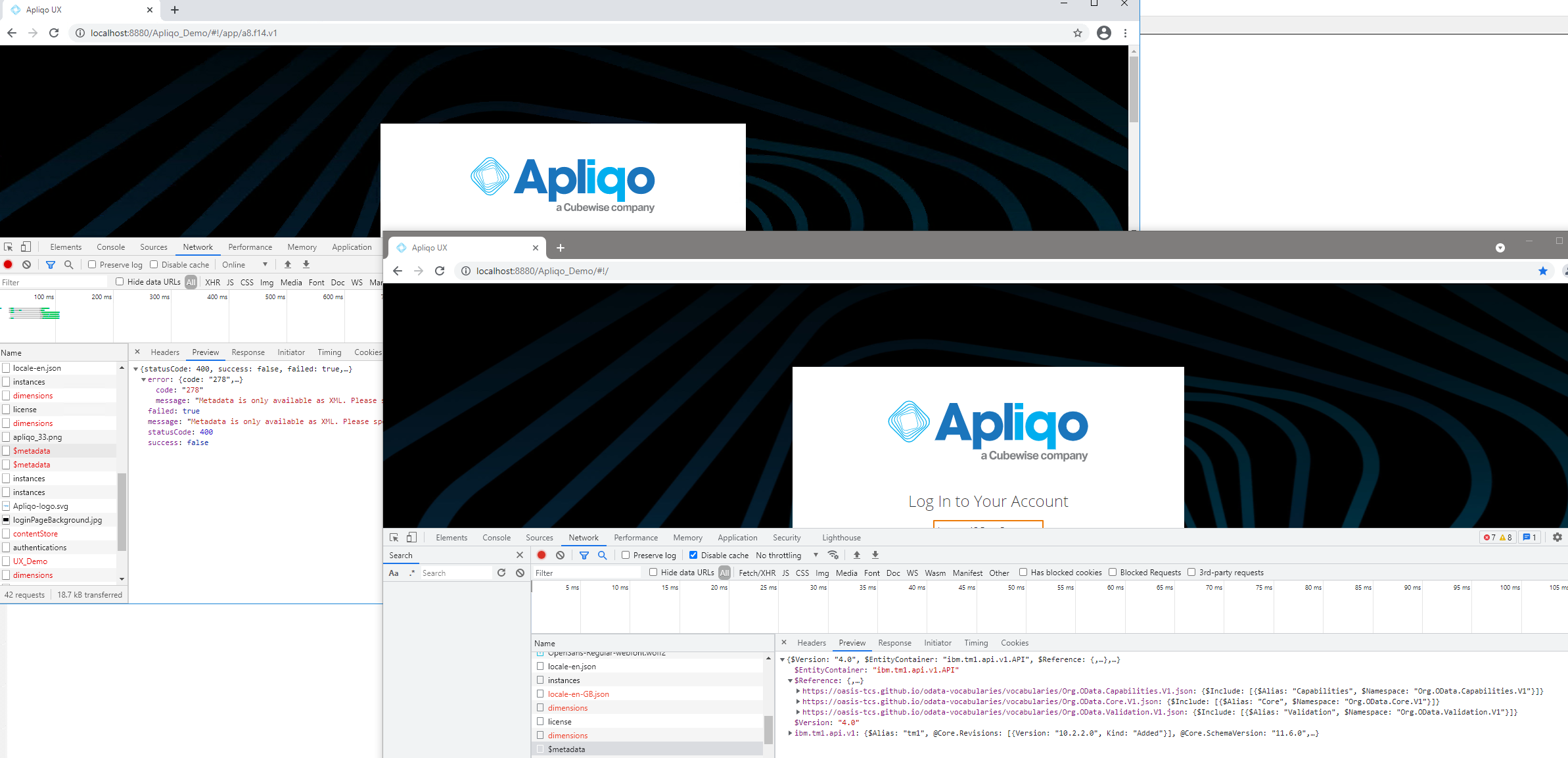Enable Preserve log in front window DevTools

pyautogui.click(x=626, y=555)
